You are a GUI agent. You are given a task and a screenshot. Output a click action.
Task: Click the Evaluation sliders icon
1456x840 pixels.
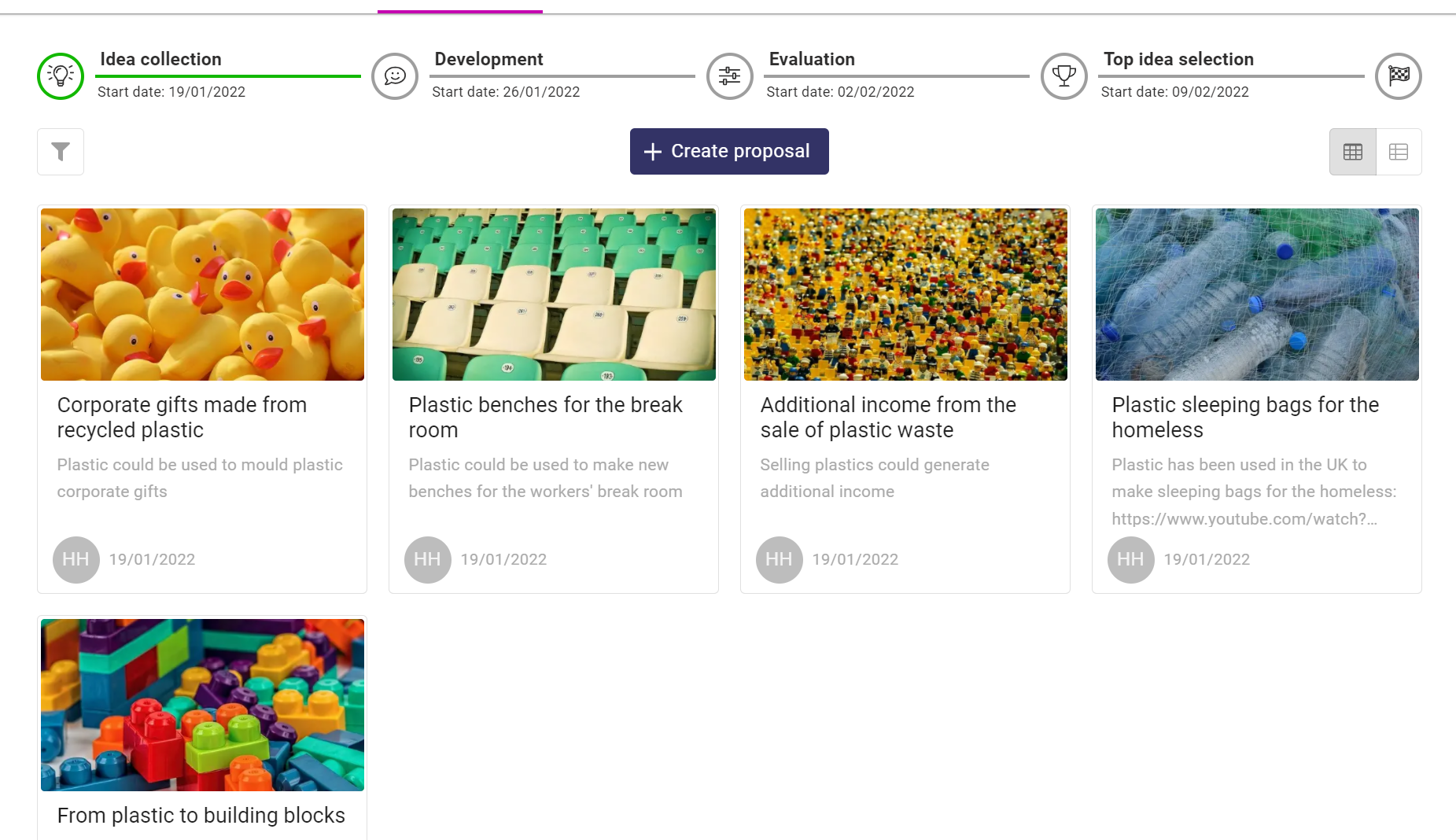coord(730,76)
